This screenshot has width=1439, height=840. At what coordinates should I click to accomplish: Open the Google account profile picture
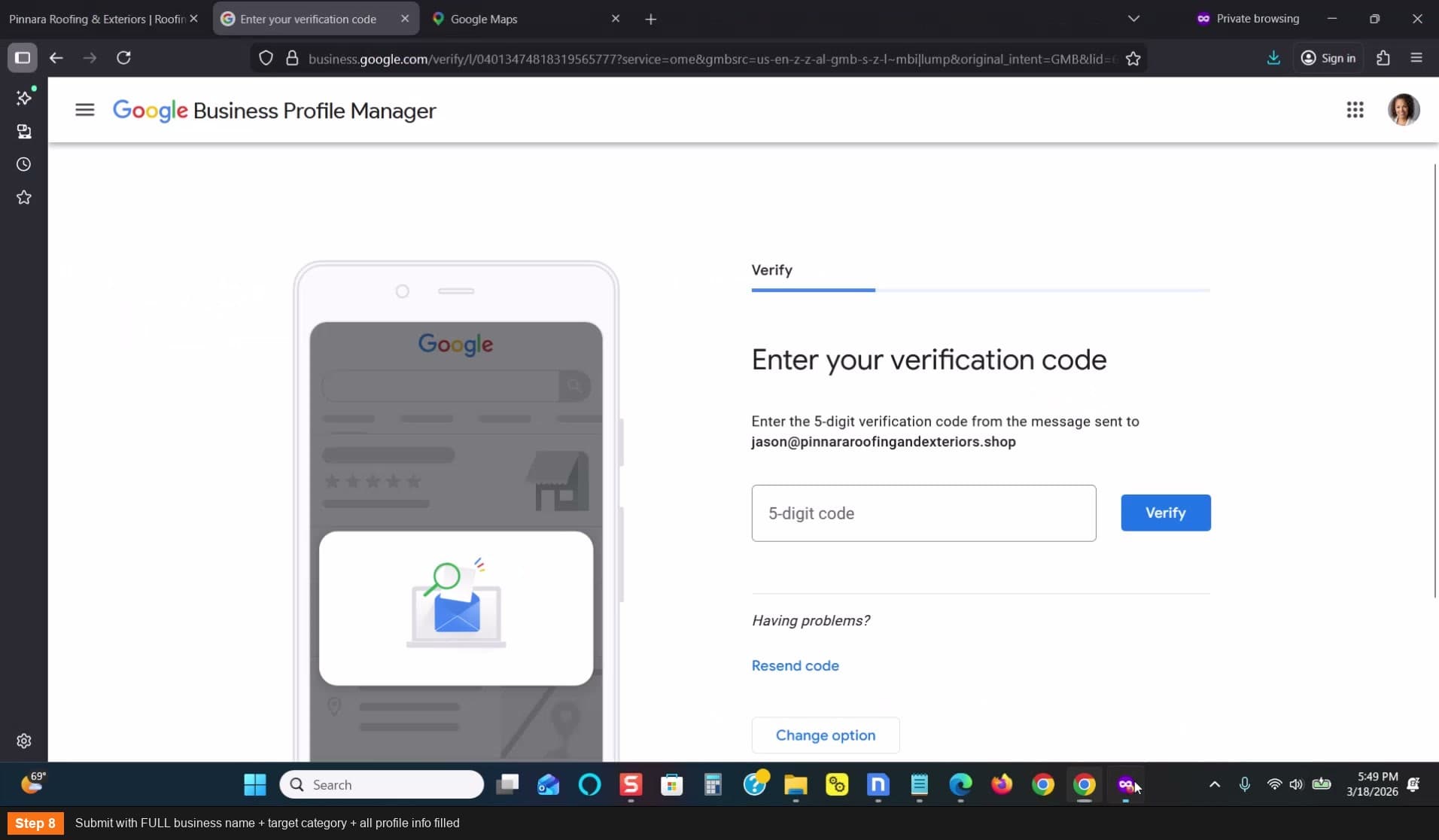click(1404, 110)
